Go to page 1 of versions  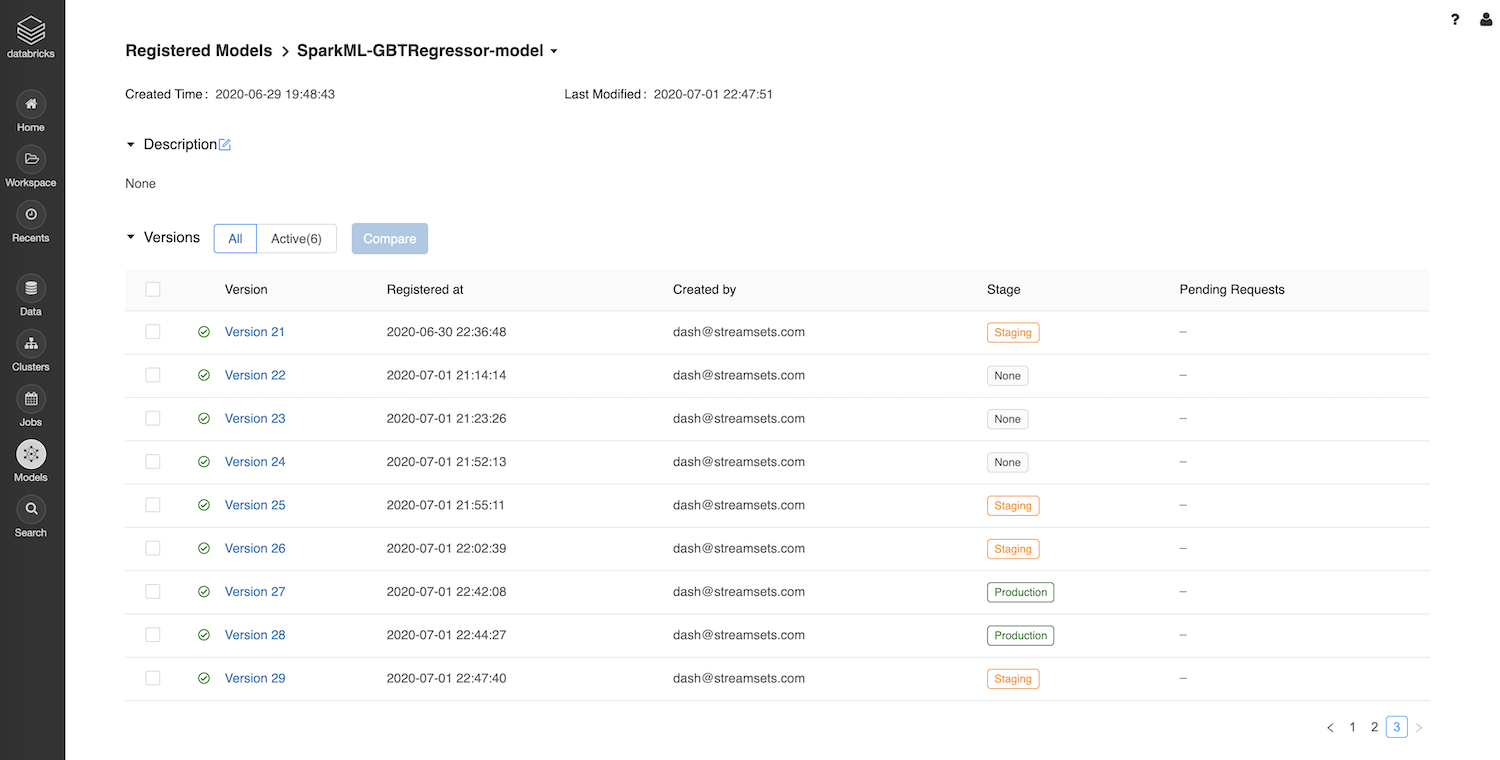tap(1353, 728)
